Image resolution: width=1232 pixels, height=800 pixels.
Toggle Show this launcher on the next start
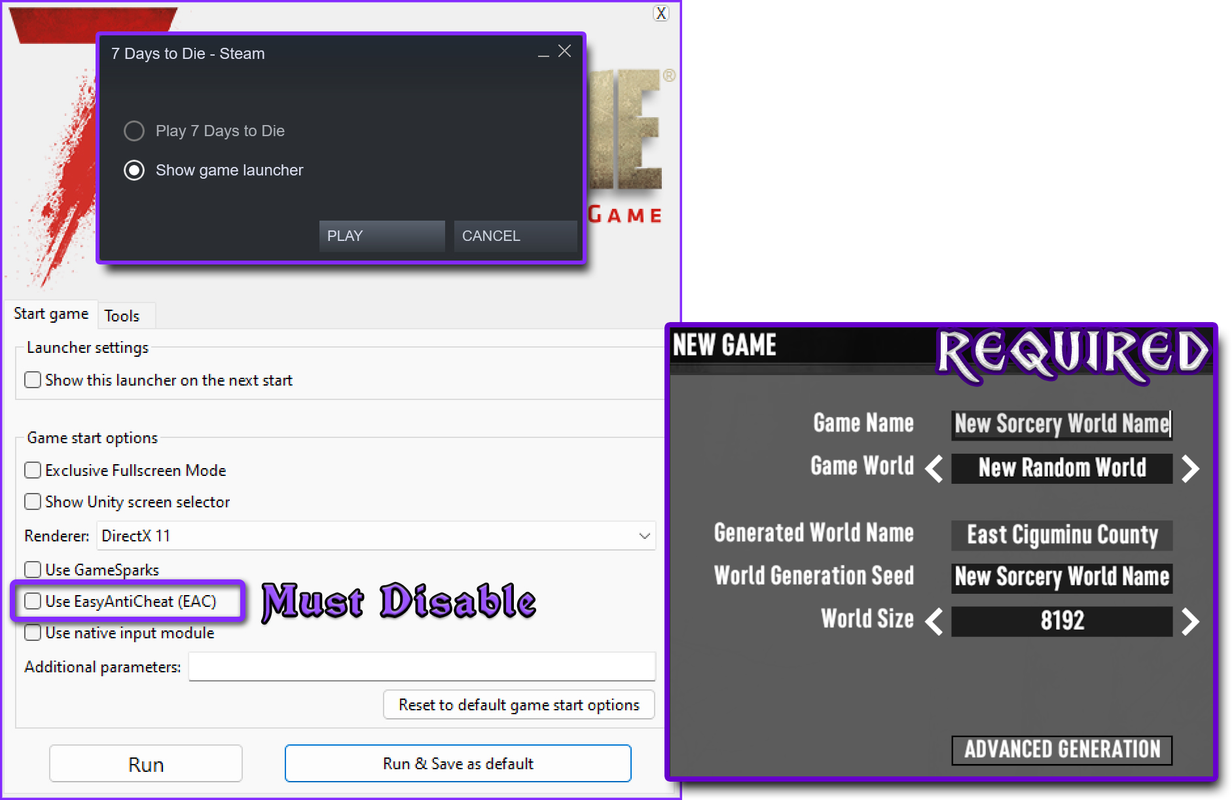pos(33,380)
